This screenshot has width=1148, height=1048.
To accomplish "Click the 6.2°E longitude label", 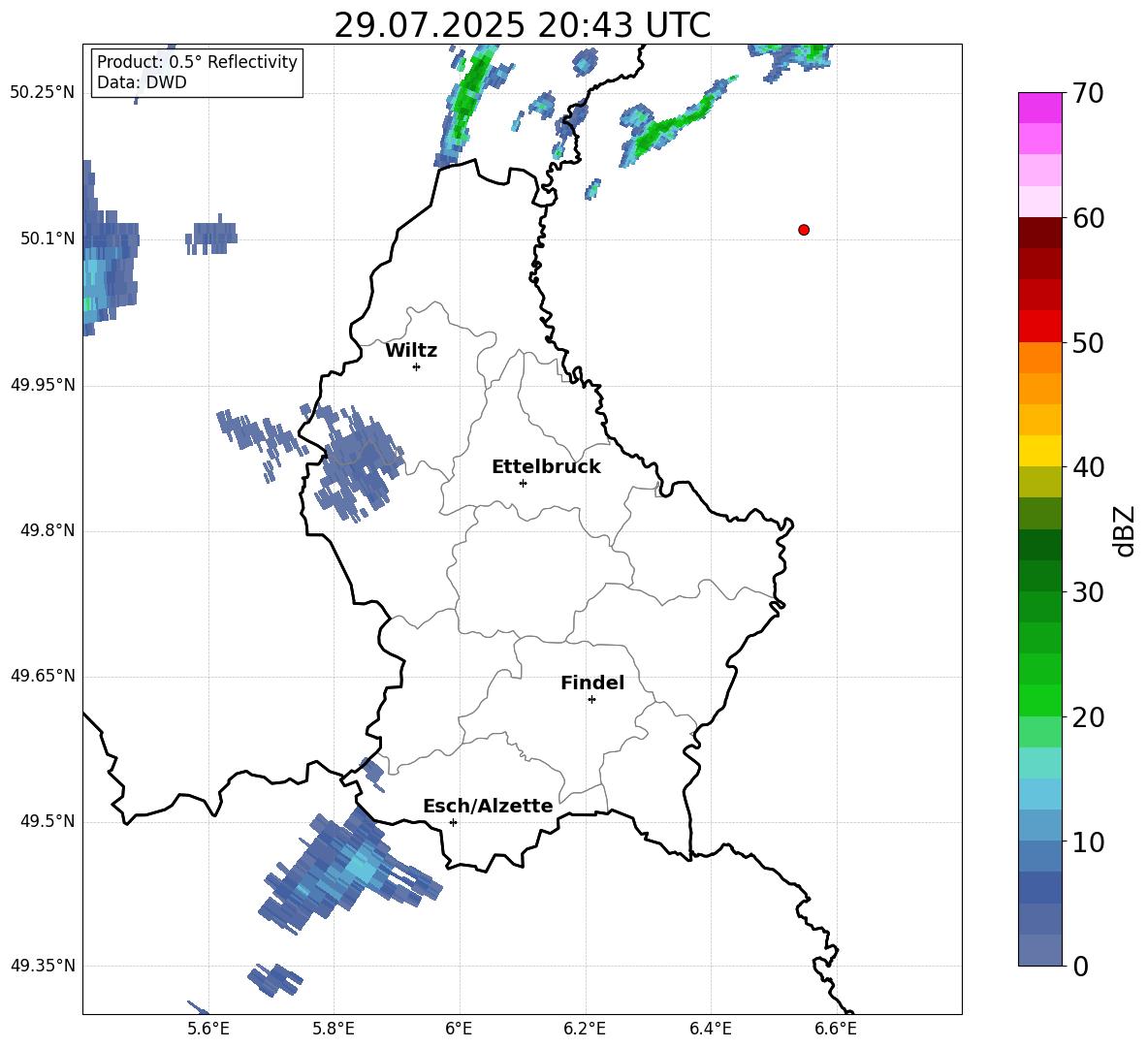I will click(x=585, y=1029).
